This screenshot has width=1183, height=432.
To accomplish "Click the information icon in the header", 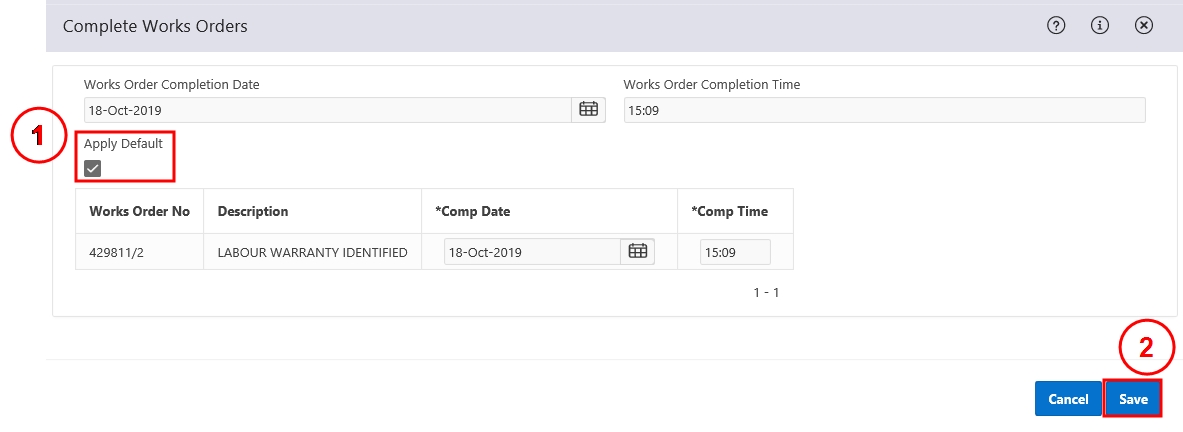I will [x=1100, y=26].
